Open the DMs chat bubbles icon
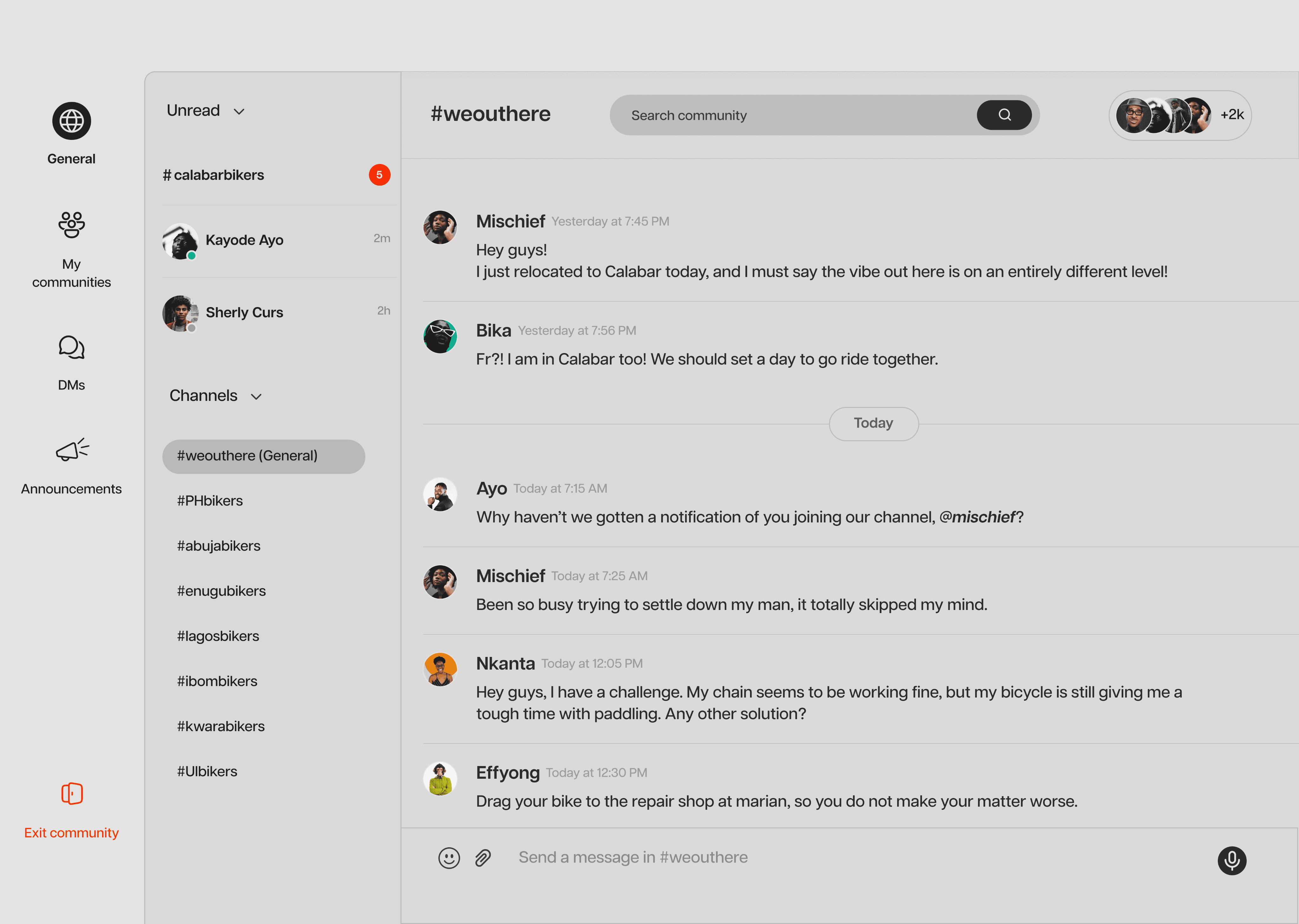The image size is (1299, 924). [72, 347]
